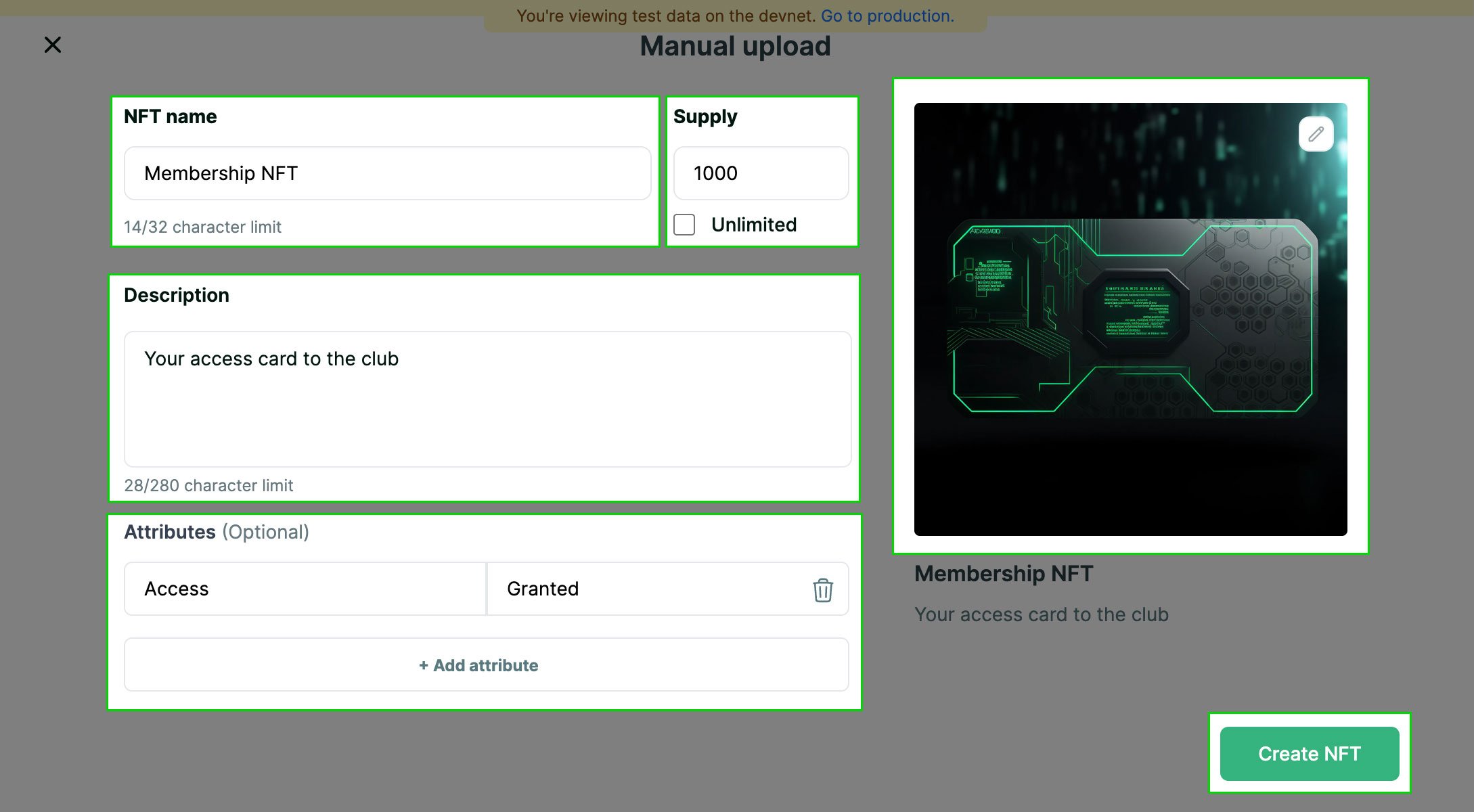Click the 'Supply' field label
Viewport: 1474px width, 812px height.
point(705,116)
